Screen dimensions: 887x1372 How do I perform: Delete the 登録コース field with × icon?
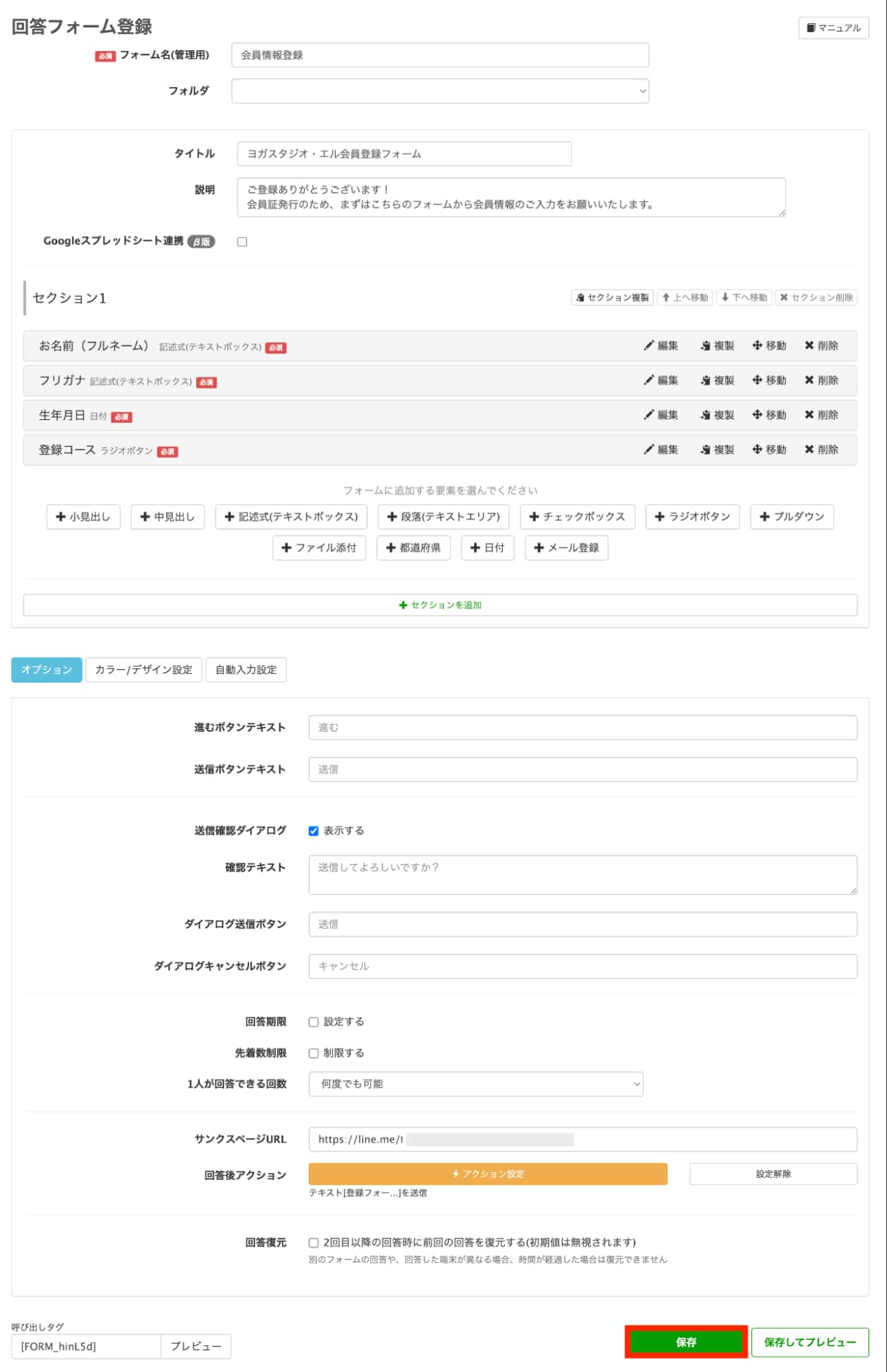point(809,450)
